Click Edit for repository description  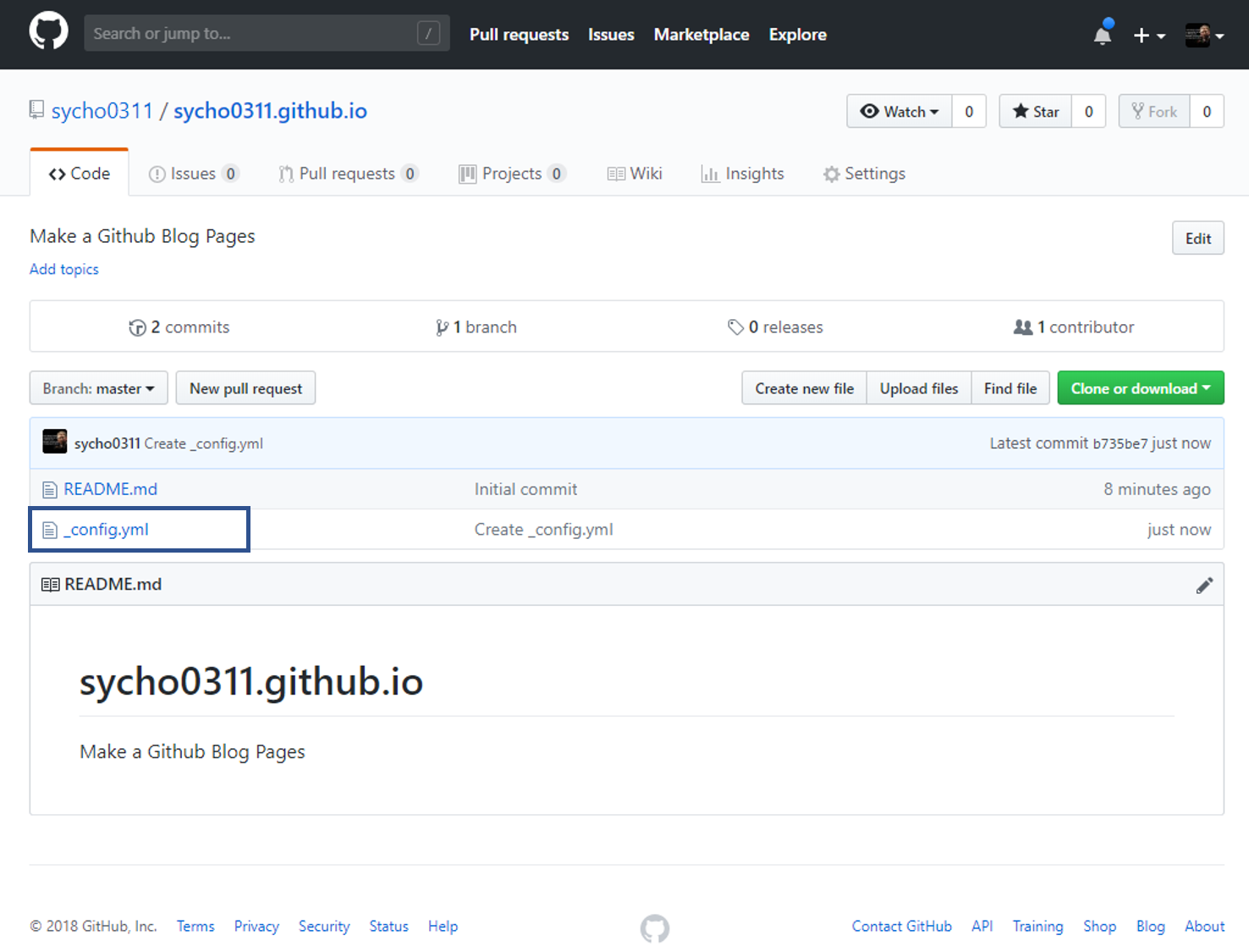[1197, 239]
